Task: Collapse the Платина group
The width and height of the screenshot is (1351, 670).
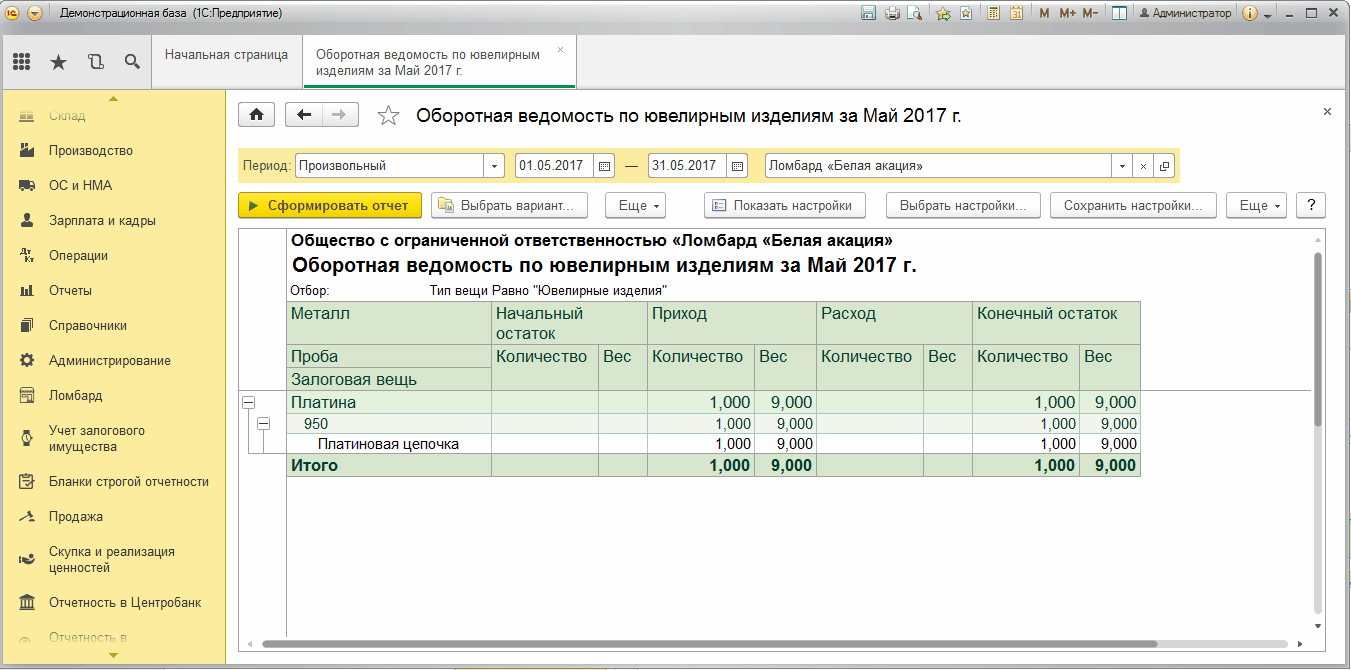Action: 248,402
